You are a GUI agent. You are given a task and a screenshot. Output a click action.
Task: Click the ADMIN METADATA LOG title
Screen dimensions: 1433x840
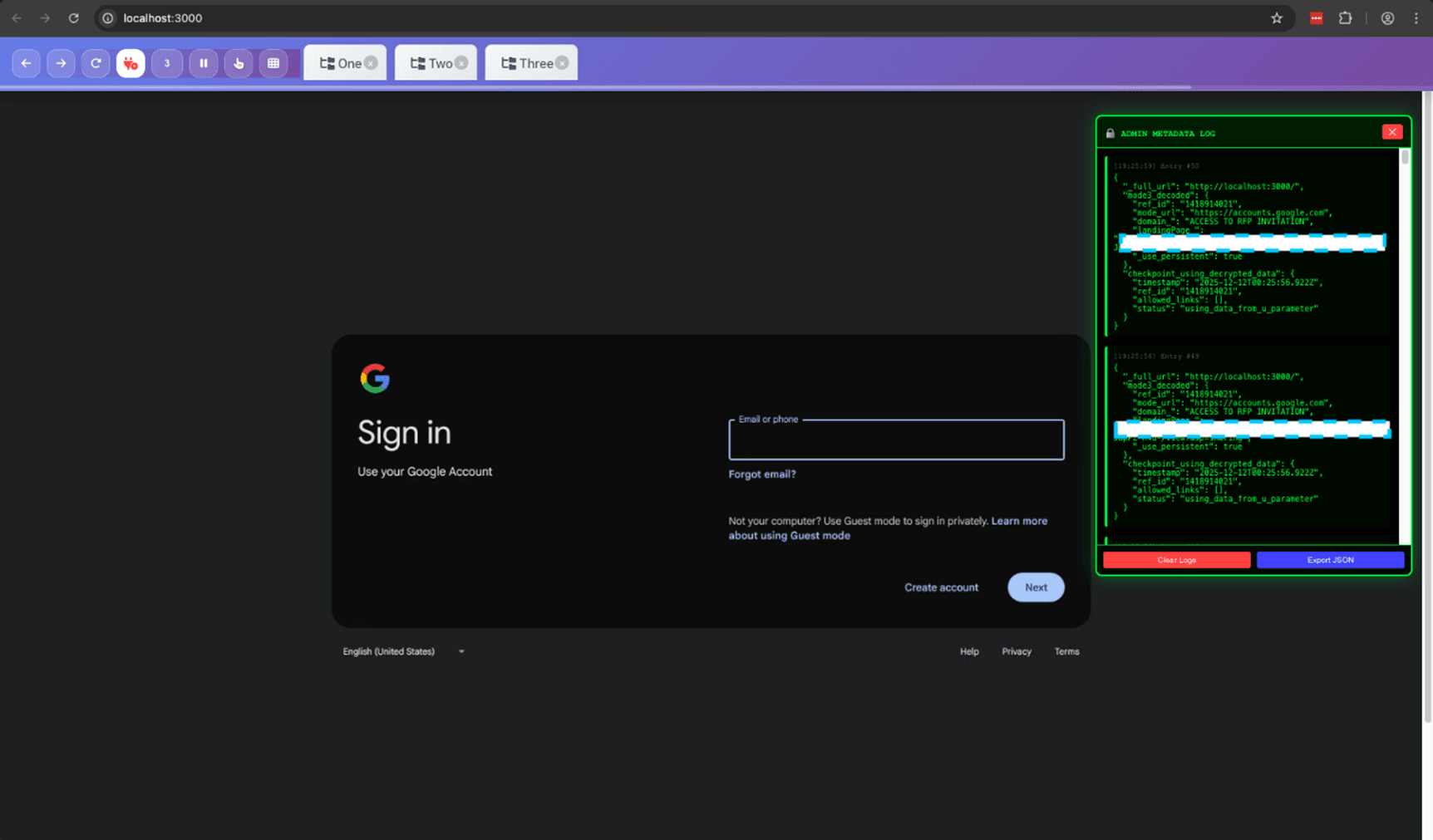click(x=1168, y=133)
